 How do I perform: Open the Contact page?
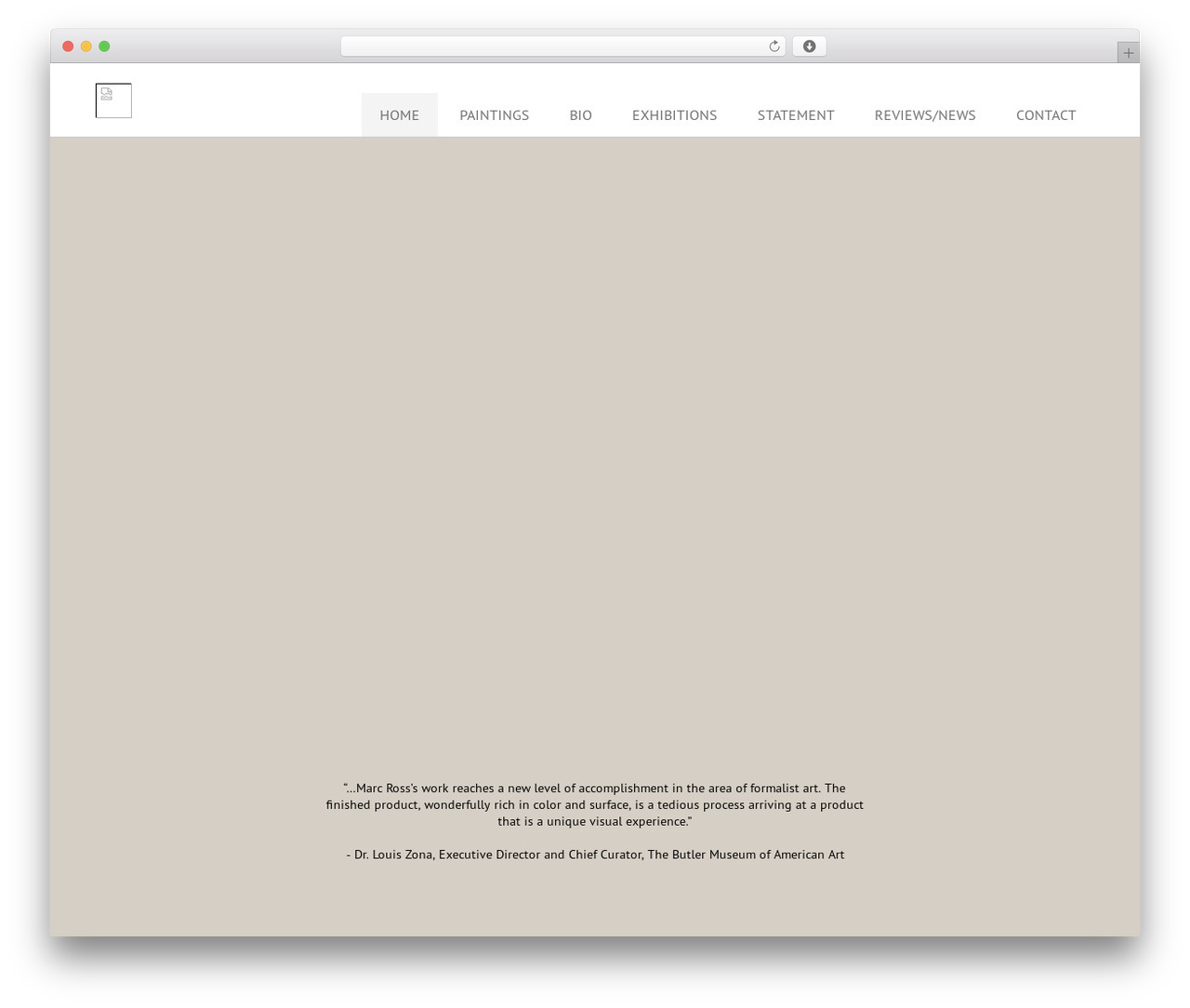click(1046, 115)
